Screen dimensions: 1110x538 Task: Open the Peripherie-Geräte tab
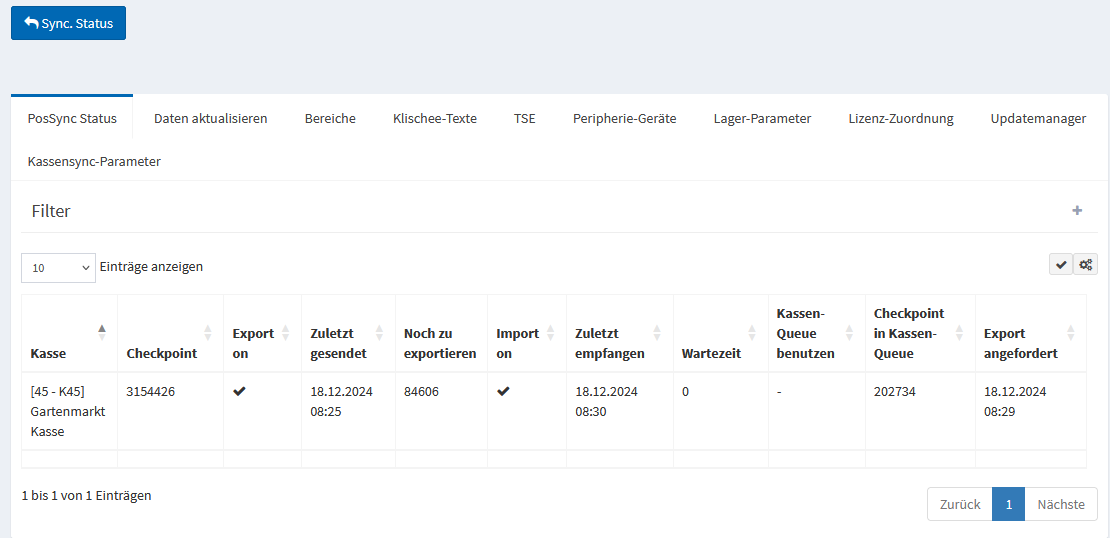point(624,118)
